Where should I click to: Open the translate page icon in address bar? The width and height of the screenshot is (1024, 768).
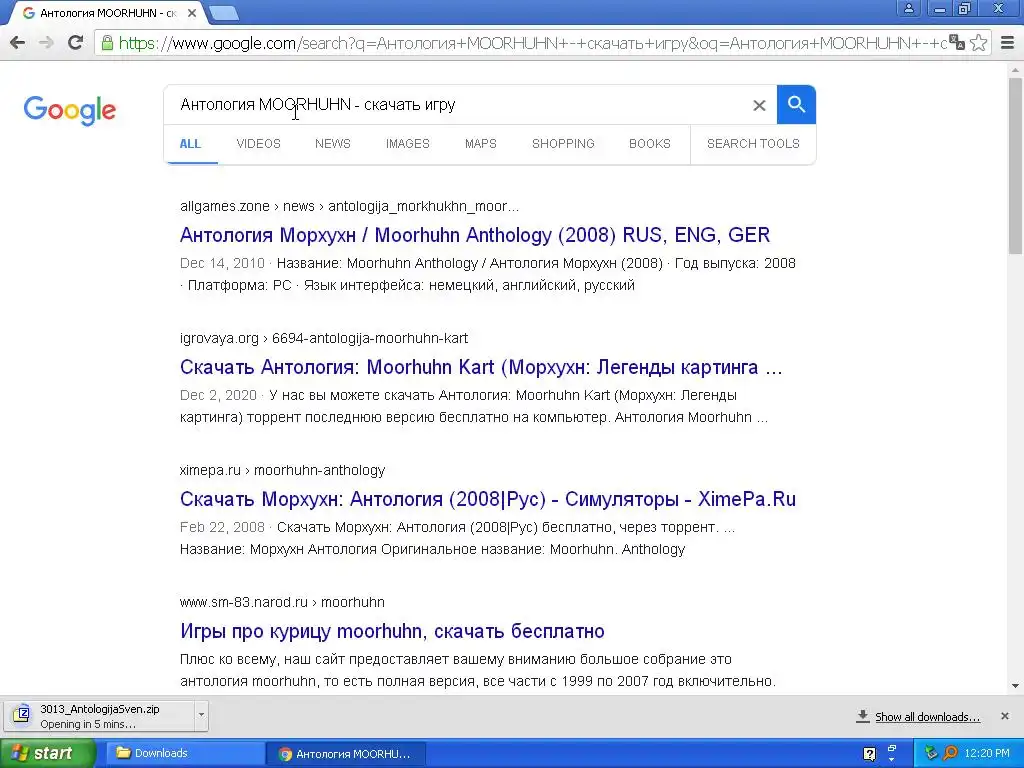click(x=957, y=43)
